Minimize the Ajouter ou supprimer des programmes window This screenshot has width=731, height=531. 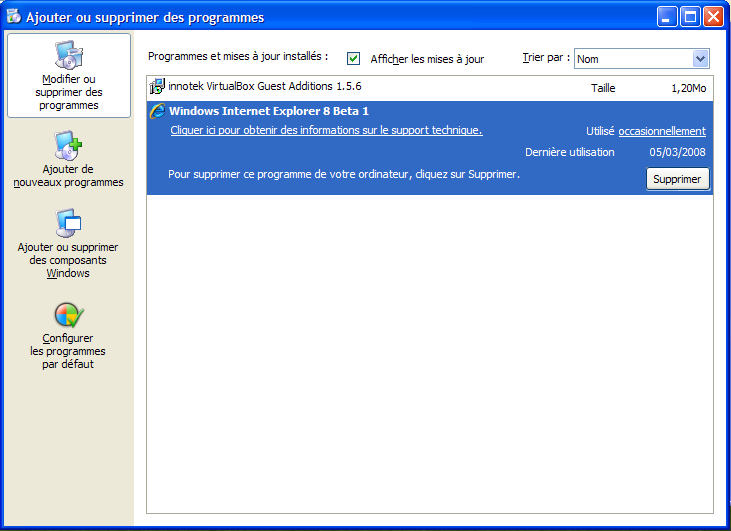(667, 17)
